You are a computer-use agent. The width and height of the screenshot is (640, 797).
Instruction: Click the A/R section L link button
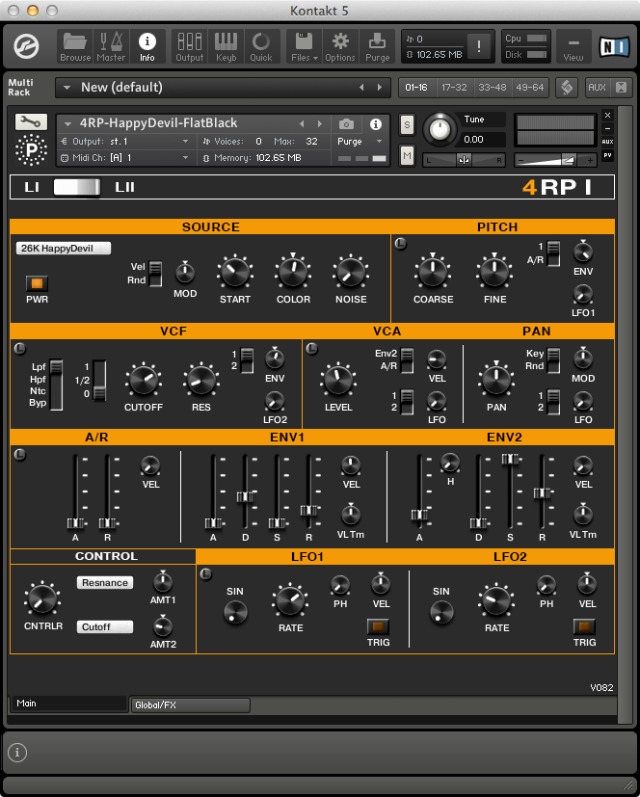click(x=19, y=454)
